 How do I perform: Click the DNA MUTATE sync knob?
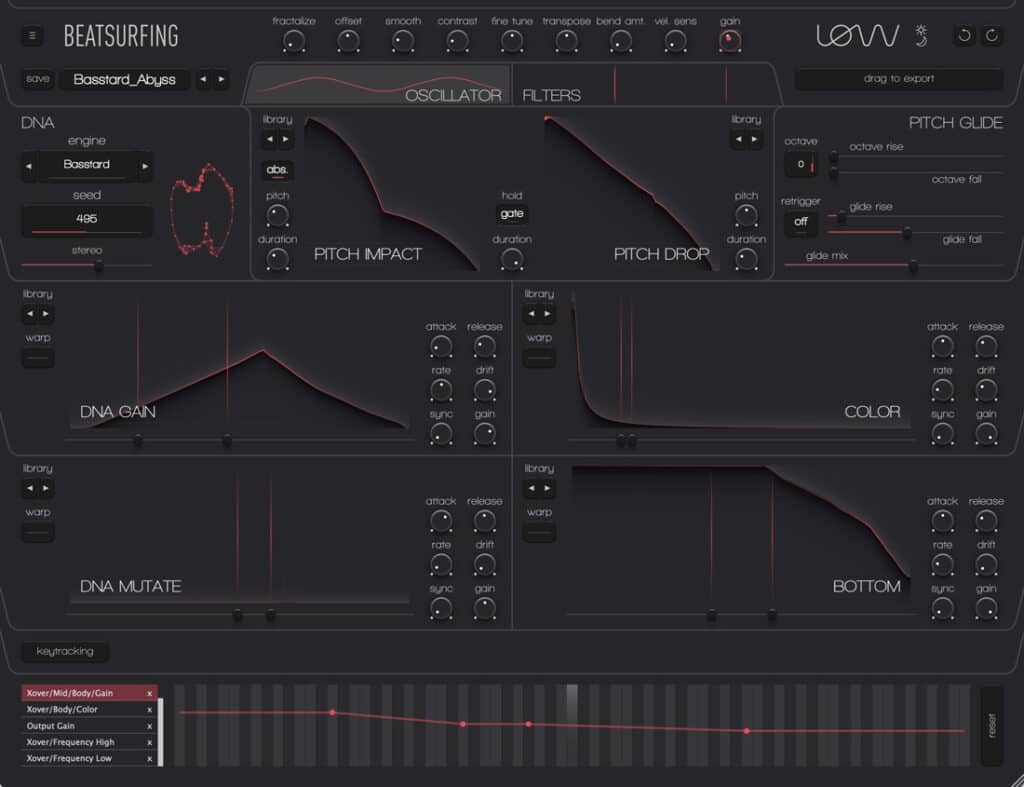pyautogui.click(x=441, y=609)
